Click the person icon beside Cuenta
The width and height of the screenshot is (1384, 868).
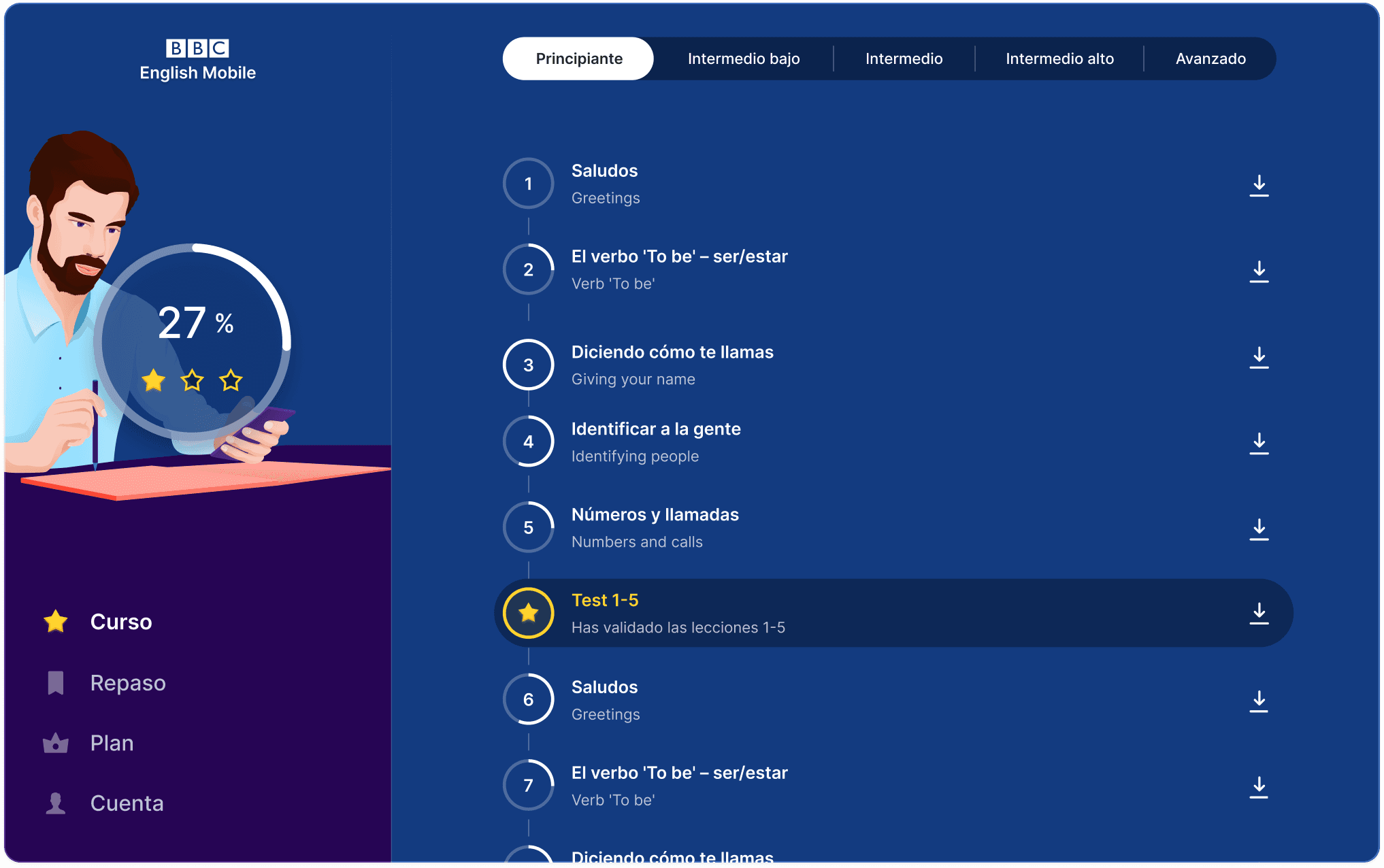(56, 803)
